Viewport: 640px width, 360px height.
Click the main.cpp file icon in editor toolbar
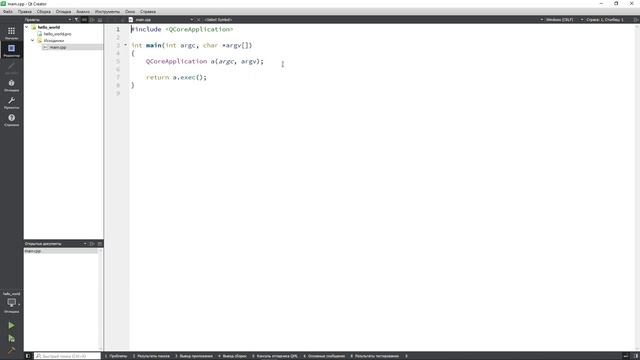point(131,20)
